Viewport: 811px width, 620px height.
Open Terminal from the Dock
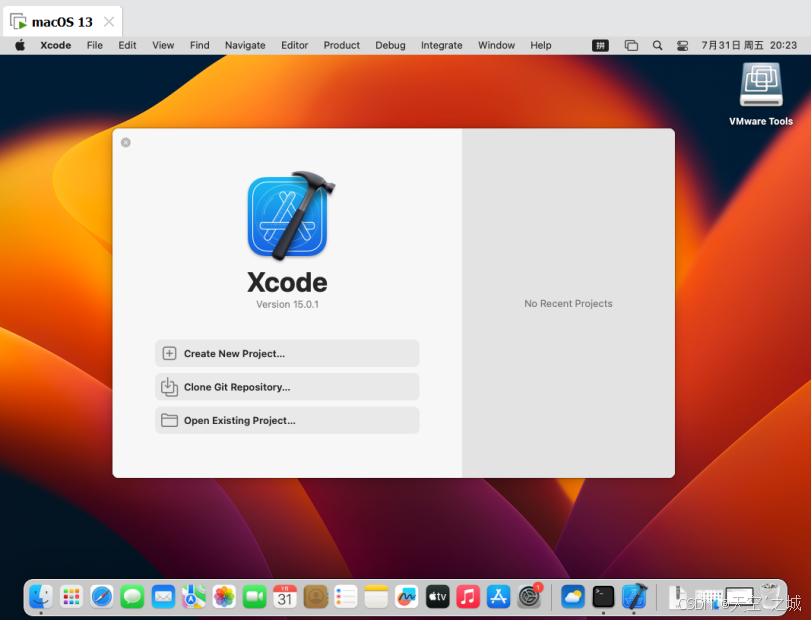pos(603,597)
